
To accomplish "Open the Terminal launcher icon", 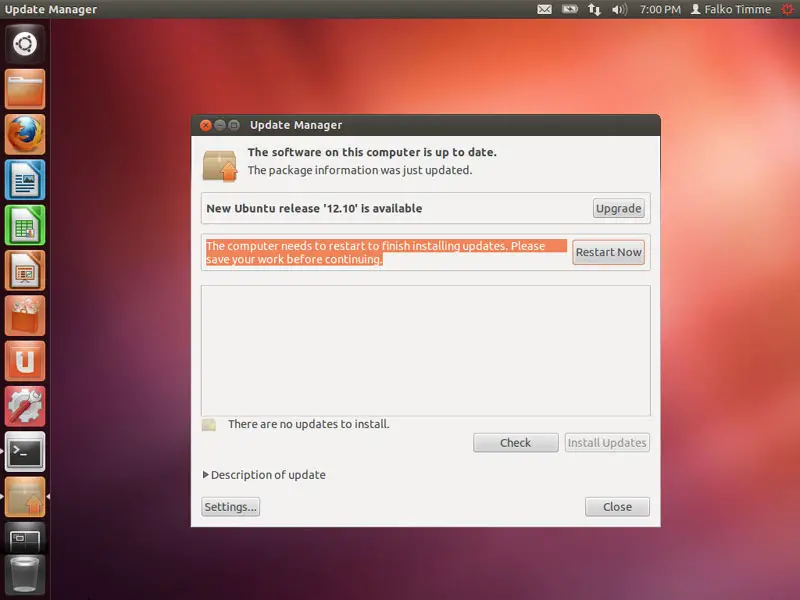I will pos(25,452).
